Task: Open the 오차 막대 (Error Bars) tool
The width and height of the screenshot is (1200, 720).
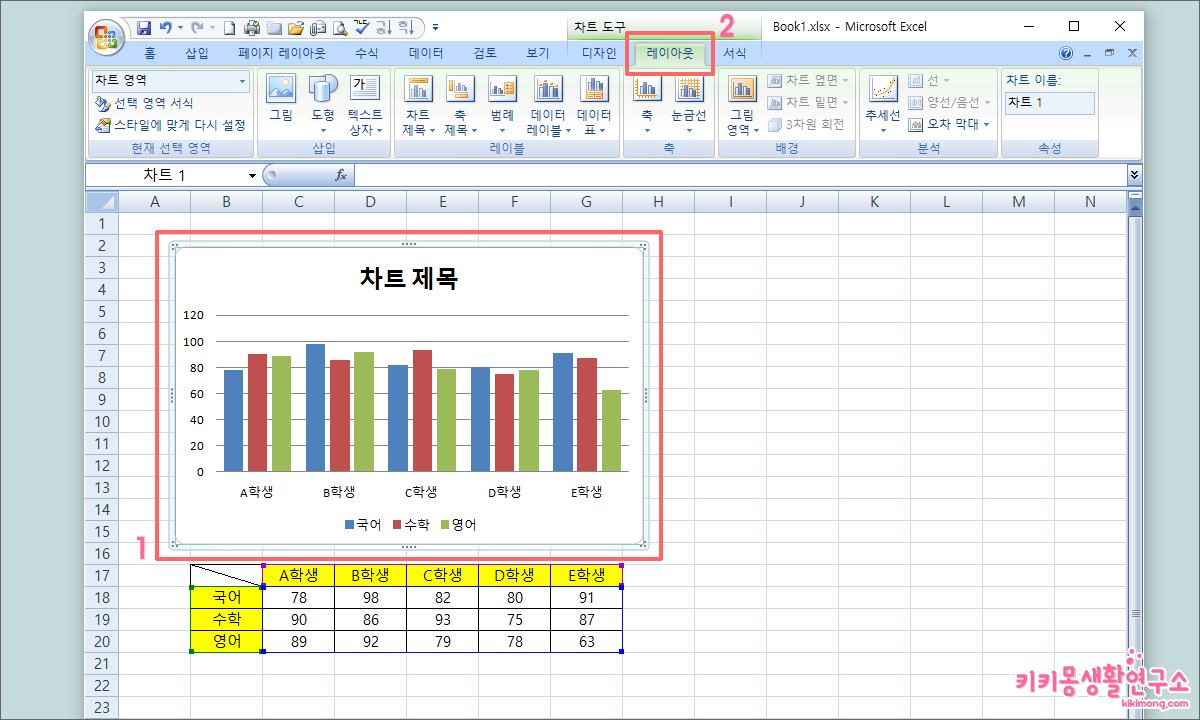Action: 944,125
